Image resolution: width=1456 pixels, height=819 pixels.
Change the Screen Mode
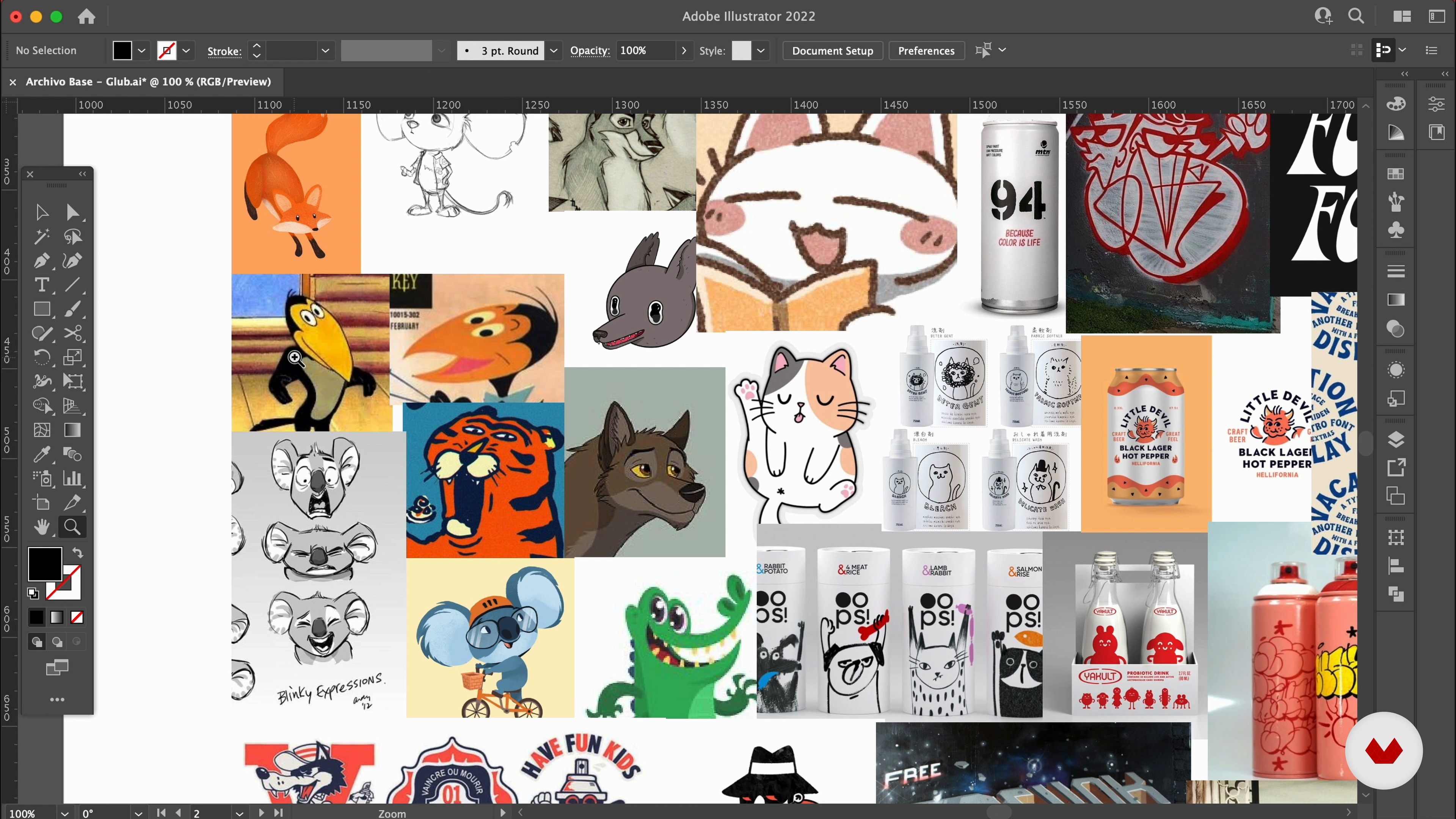(x=56, y=667)
